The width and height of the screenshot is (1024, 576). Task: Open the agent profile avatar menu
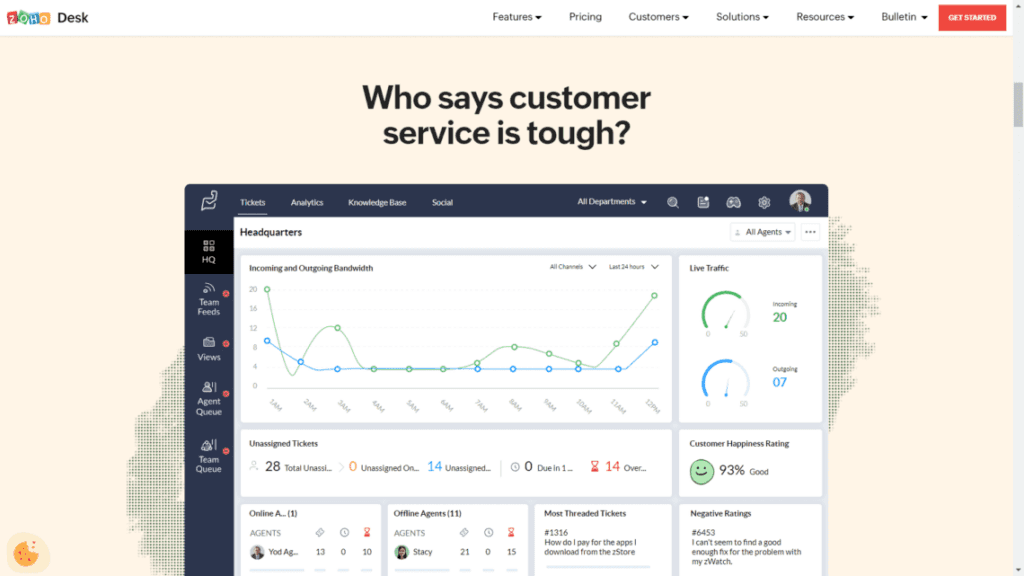pyautogui.click(x=800, y=201)
